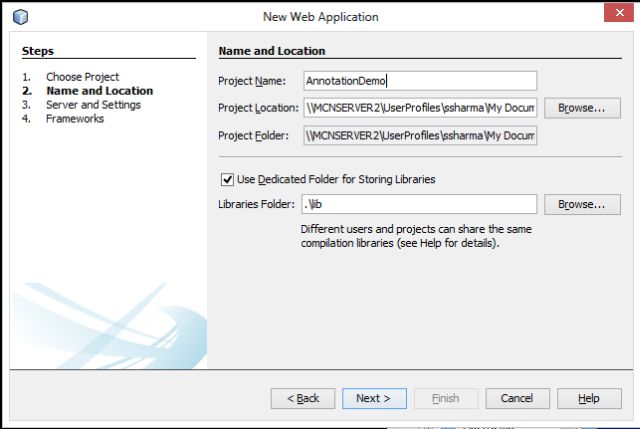Browse for the Project Location
Viewport: 640px width, 429px height.
[x=582, y=108]
